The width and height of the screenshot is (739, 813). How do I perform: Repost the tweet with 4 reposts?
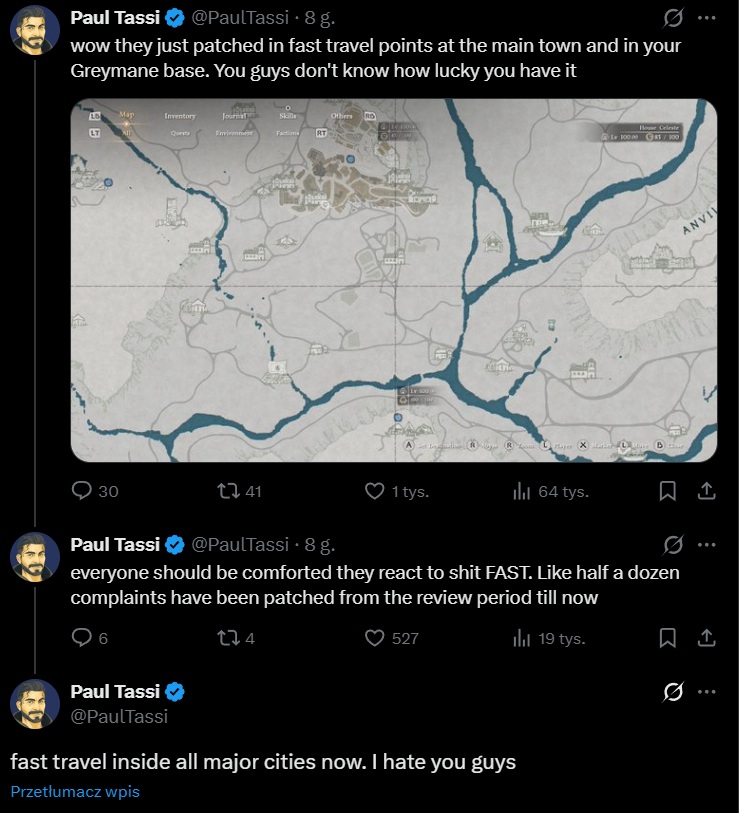point(228,637)
